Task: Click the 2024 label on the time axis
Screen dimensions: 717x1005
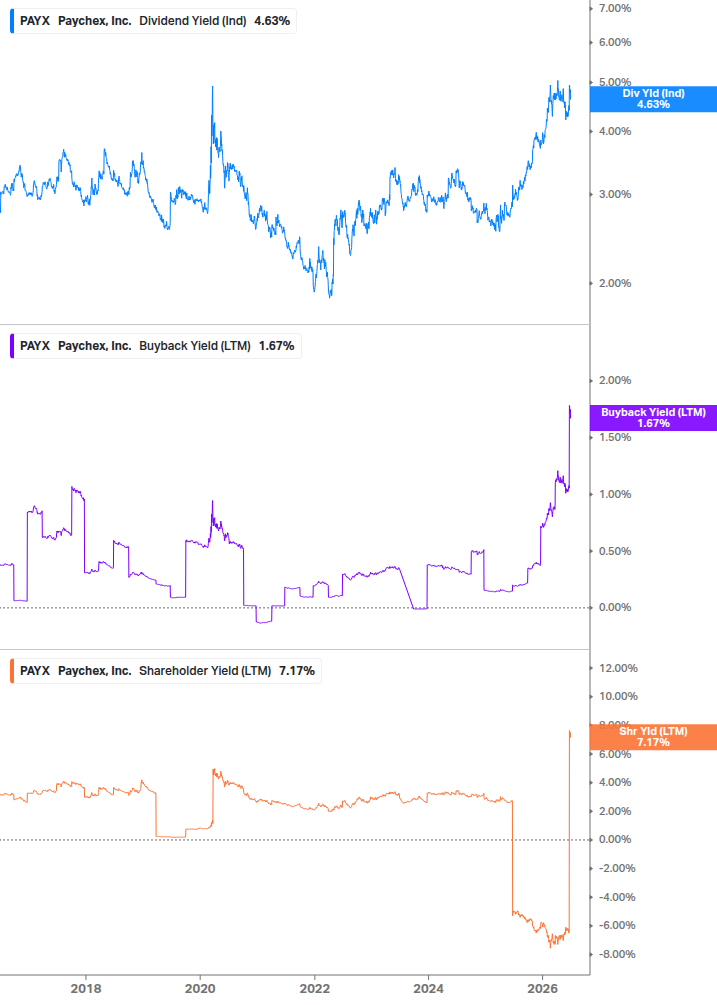Action: pos(428,989)
